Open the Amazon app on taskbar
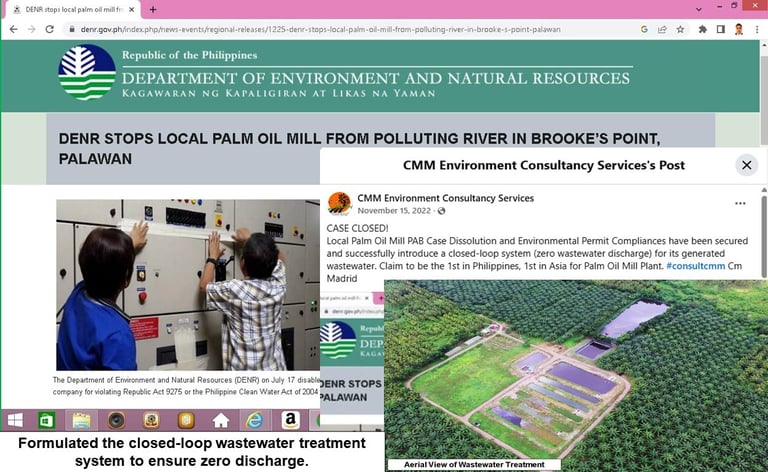The height and width of the screenshot is (472, 768). click(x=290, y=420)
